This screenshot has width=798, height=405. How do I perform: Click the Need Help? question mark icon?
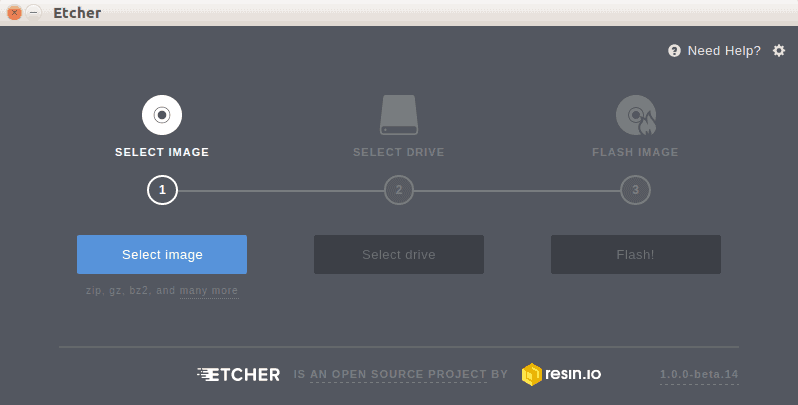click(674, 50)
